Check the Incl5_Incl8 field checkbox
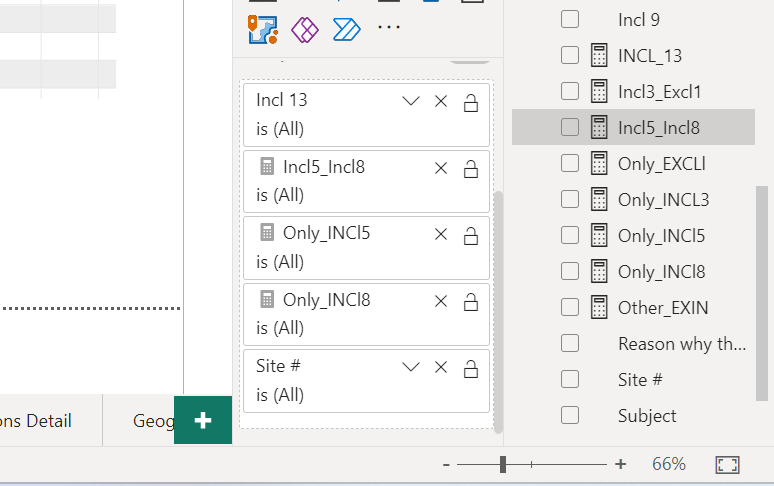The width and height of the screenshot is (774, 486). click(570, 127)
